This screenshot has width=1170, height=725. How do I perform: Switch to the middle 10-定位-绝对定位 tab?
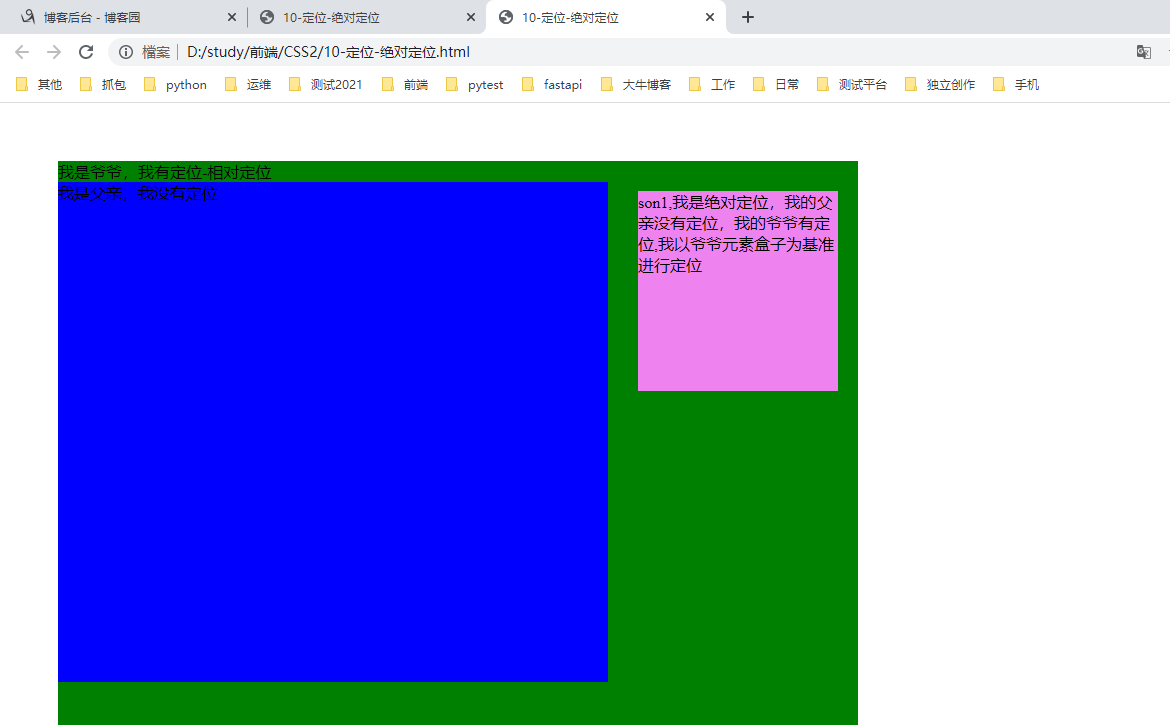coord(366,17)
